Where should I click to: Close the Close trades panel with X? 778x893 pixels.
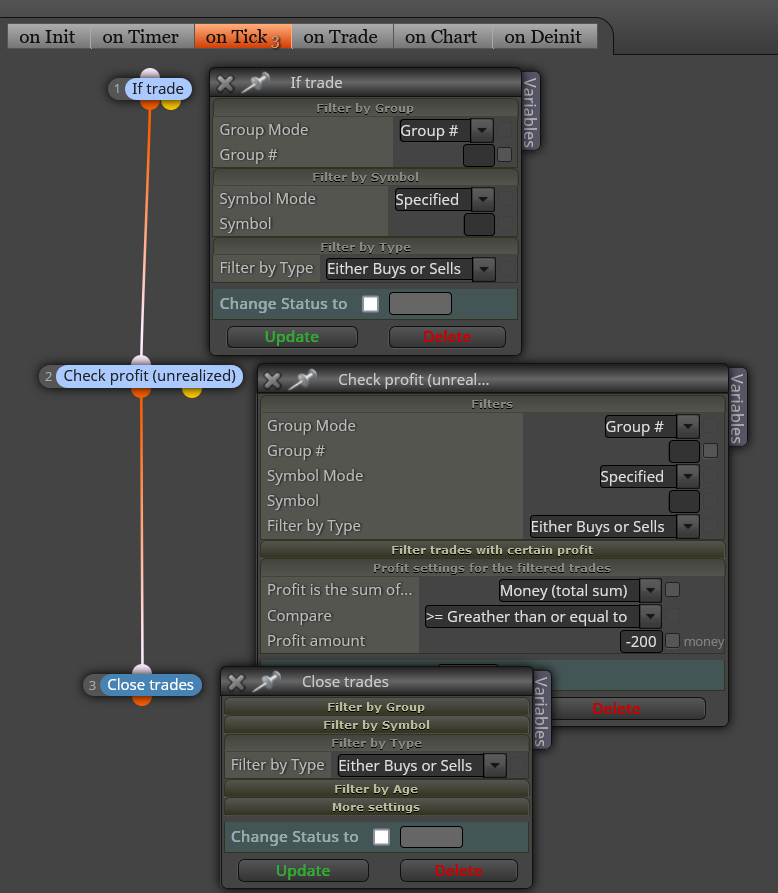tap(236, 682)
